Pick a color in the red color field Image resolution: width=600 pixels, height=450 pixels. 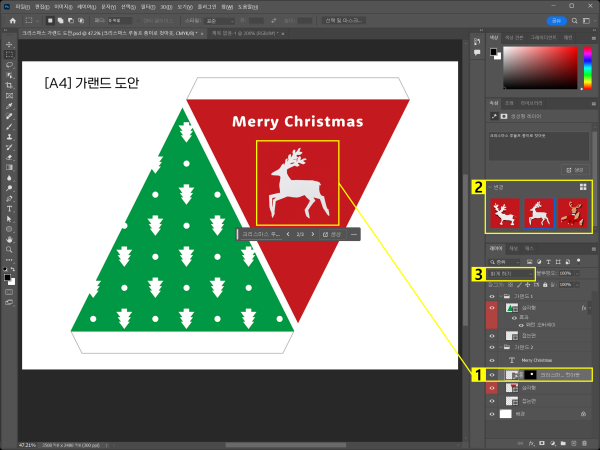(540, 68)
